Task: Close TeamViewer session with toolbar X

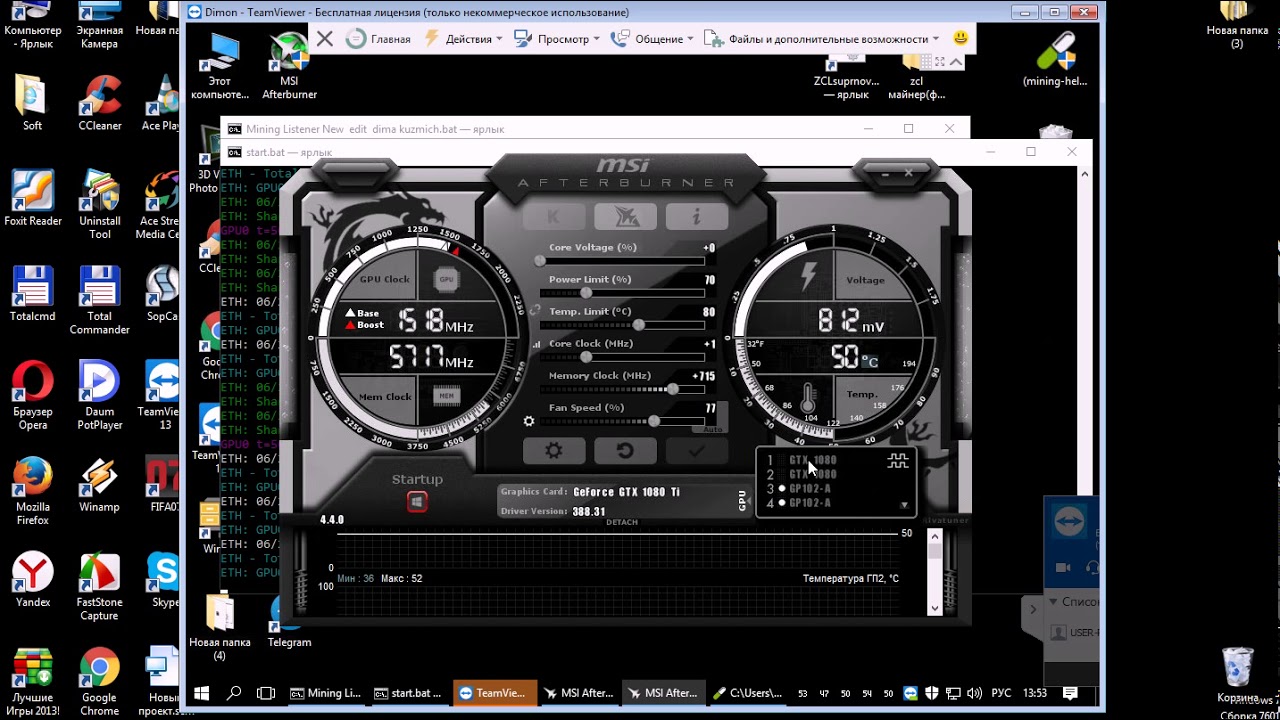Action: (x=324, y=39)
